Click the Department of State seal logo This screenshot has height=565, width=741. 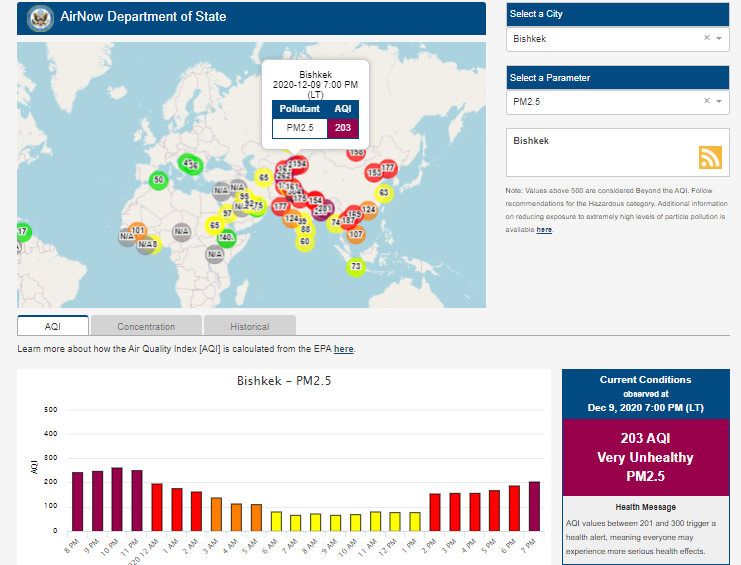[x=41, y=17]
